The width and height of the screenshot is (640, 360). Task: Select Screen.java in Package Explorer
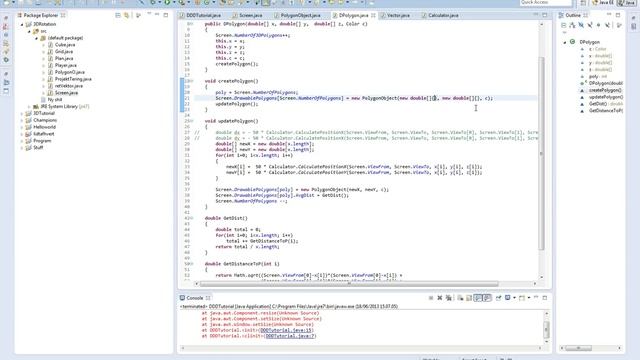coord(66,93)
